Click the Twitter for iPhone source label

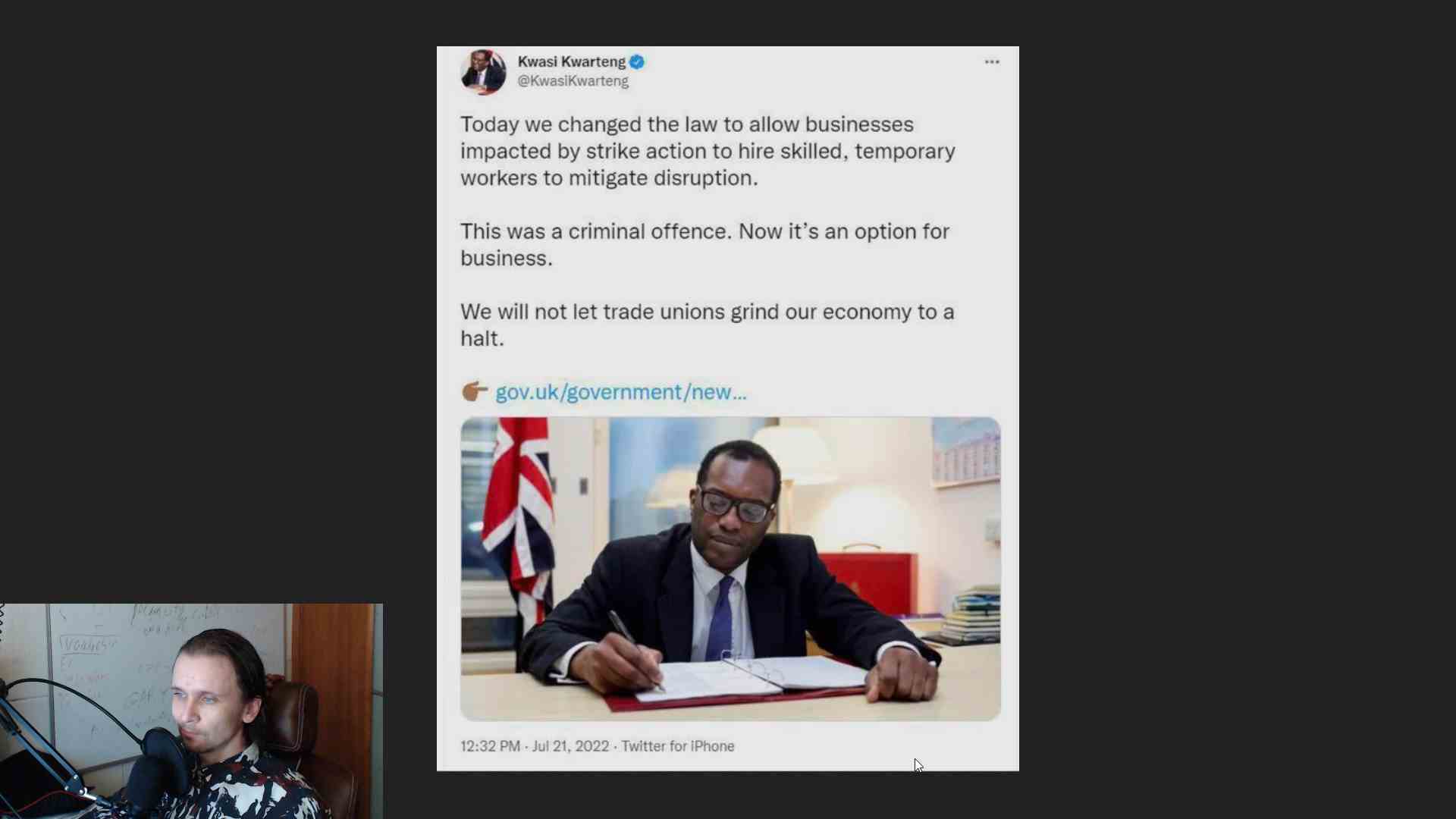(678, 746)
